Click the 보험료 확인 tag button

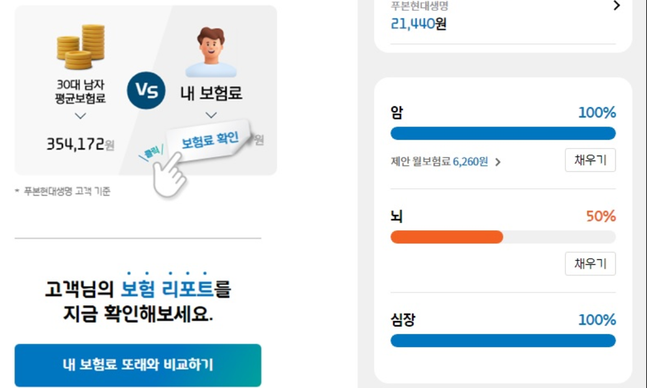(x=209, y=140)
